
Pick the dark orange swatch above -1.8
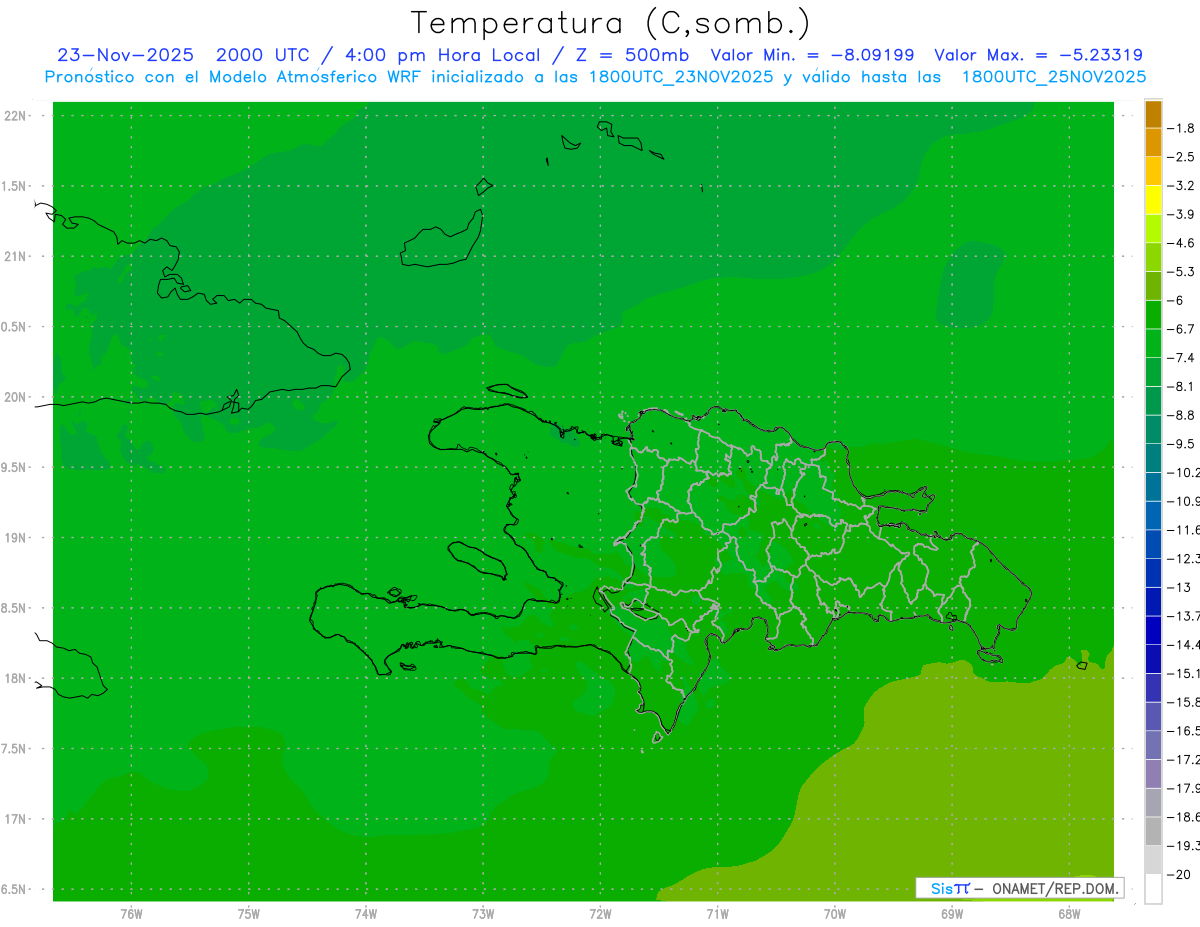[x=1153, y=114]
